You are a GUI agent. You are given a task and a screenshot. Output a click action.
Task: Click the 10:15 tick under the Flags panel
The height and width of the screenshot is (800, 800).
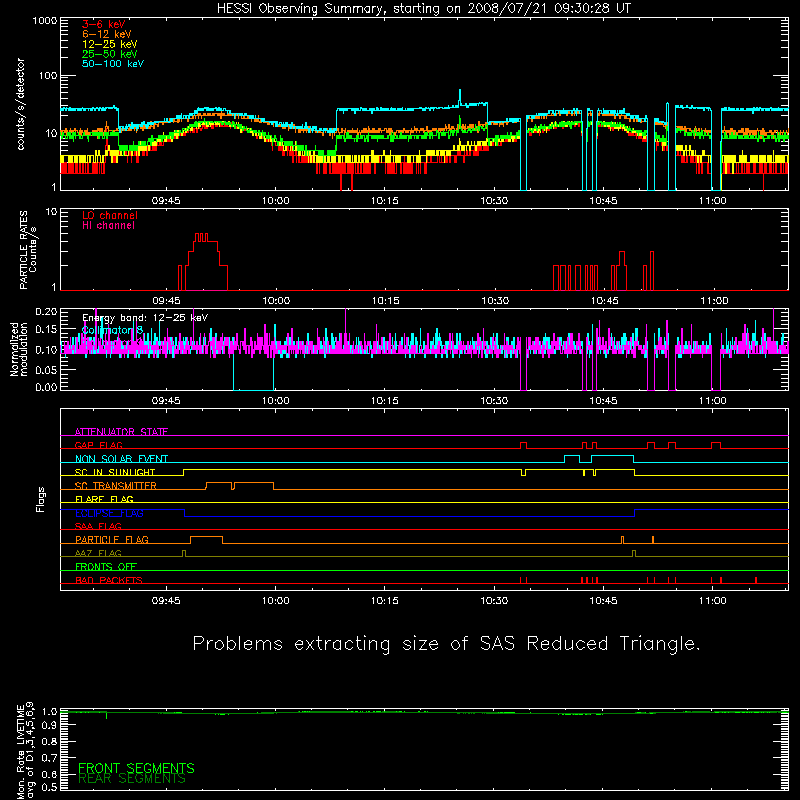tap(385, 601)
